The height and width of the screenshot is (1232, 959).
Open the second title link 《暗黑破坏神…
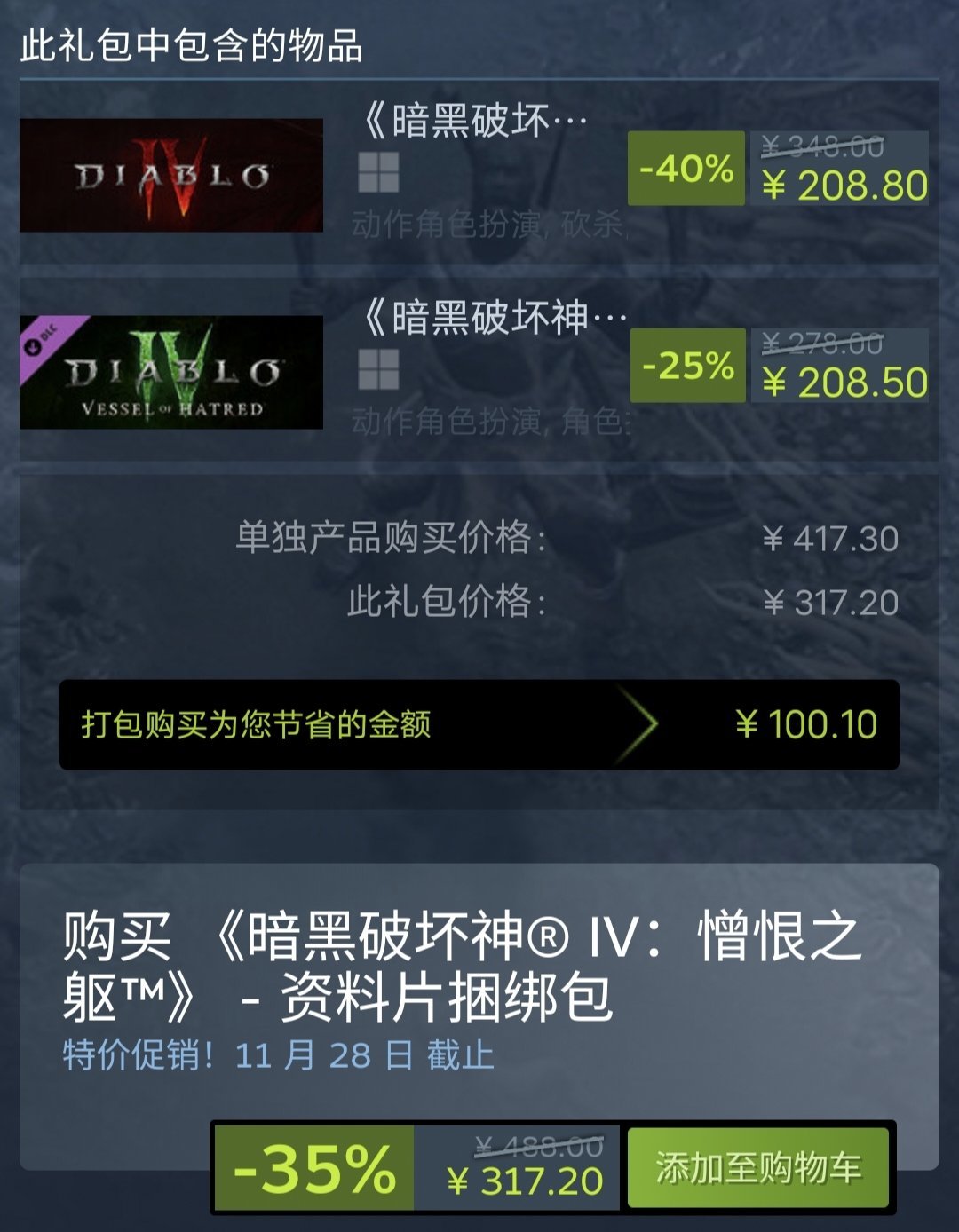(495, 318)
